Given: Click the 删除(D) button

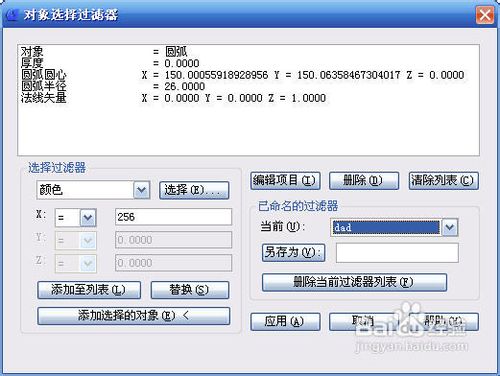Looking at the screenshot, I should (x=364, y=181).
